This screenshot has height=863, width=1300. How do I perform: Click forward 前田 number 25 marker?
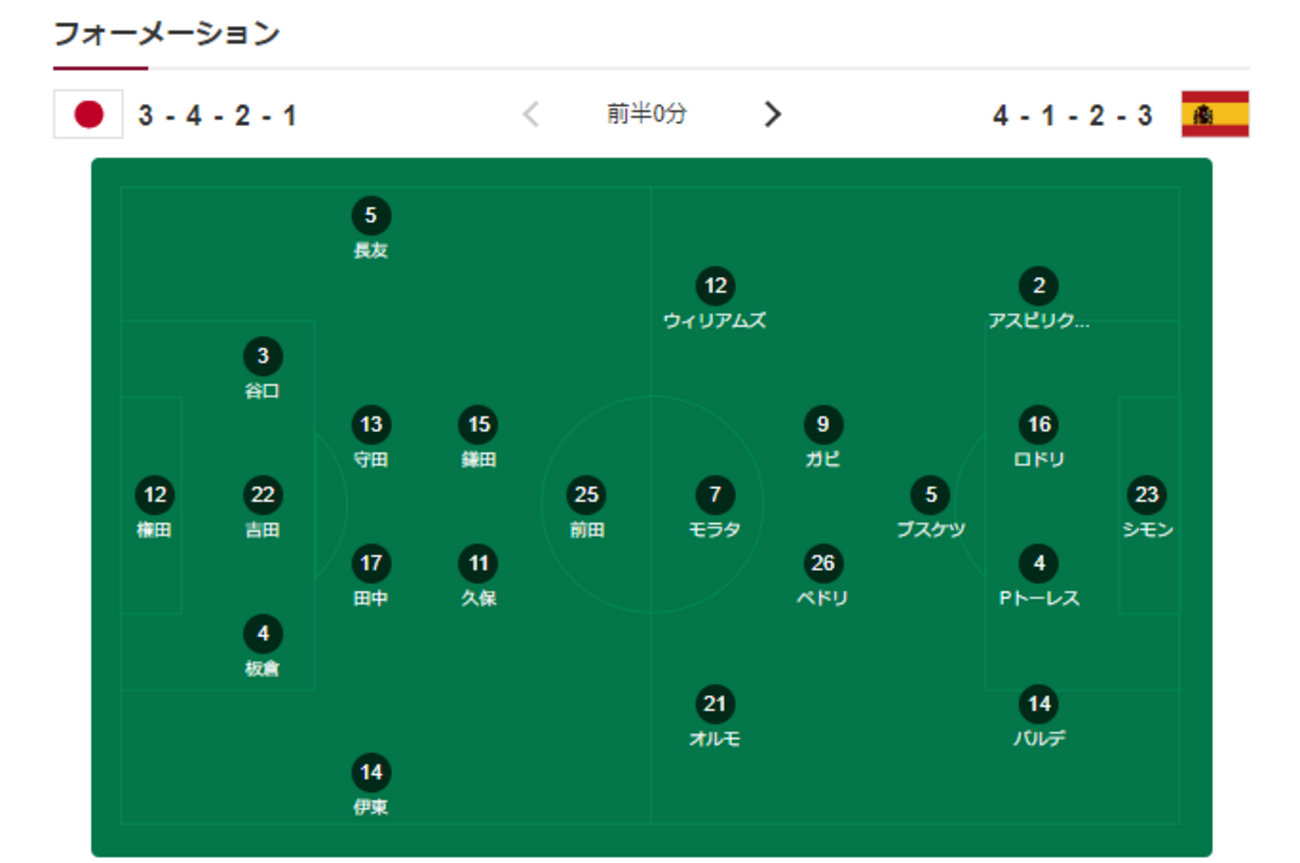[x=587, y=494]
